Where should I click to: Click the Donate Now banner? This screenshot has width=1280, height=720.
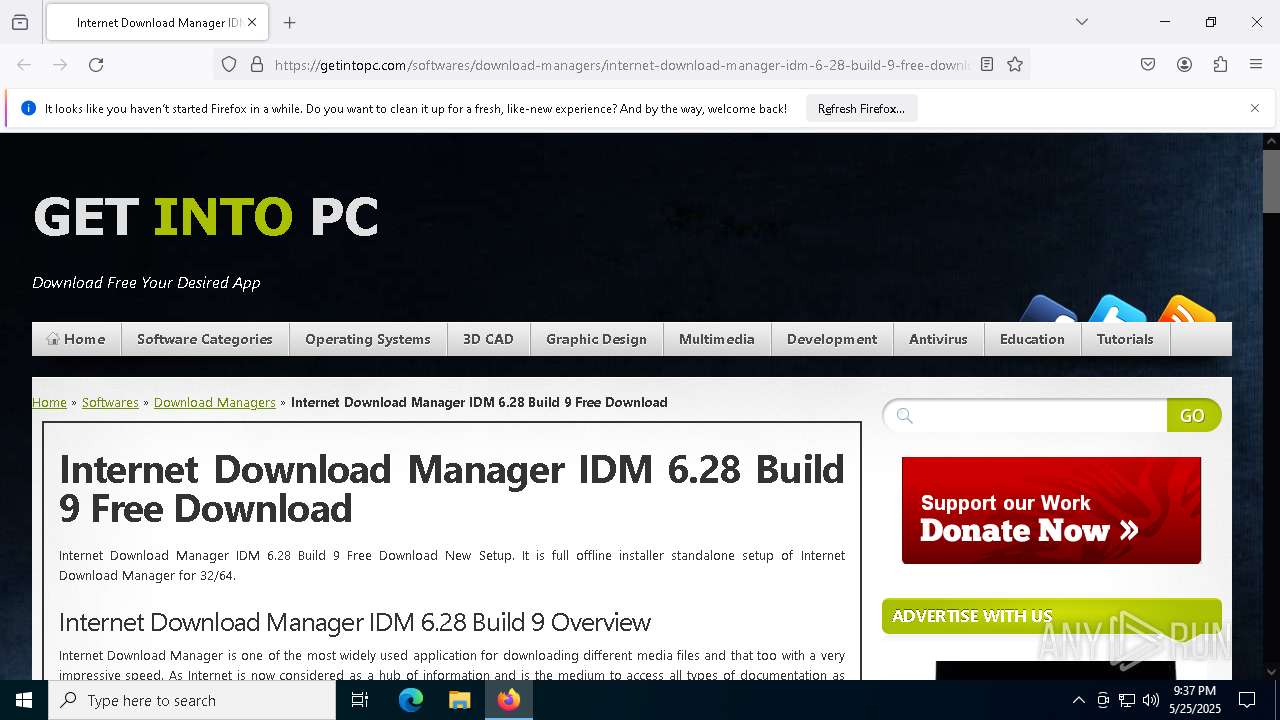click(x=1051, y=510)
